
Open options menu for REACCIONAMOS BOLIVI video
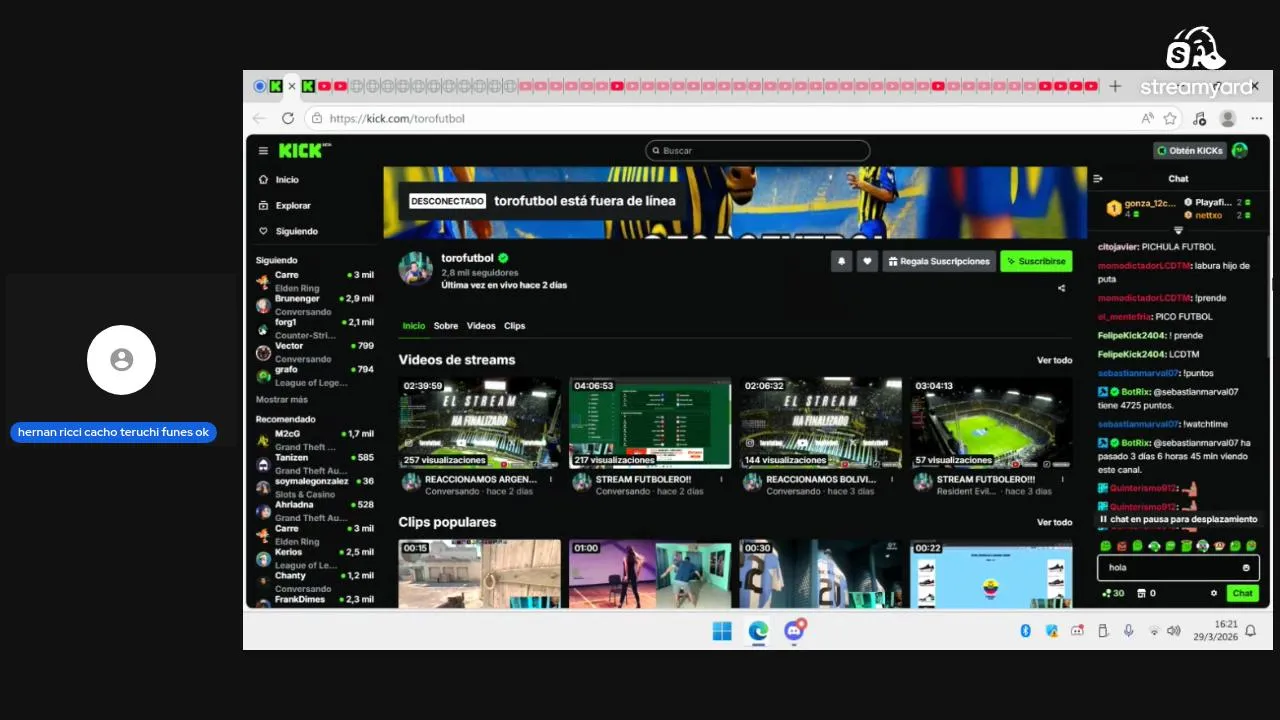click(x=892, y=479)
